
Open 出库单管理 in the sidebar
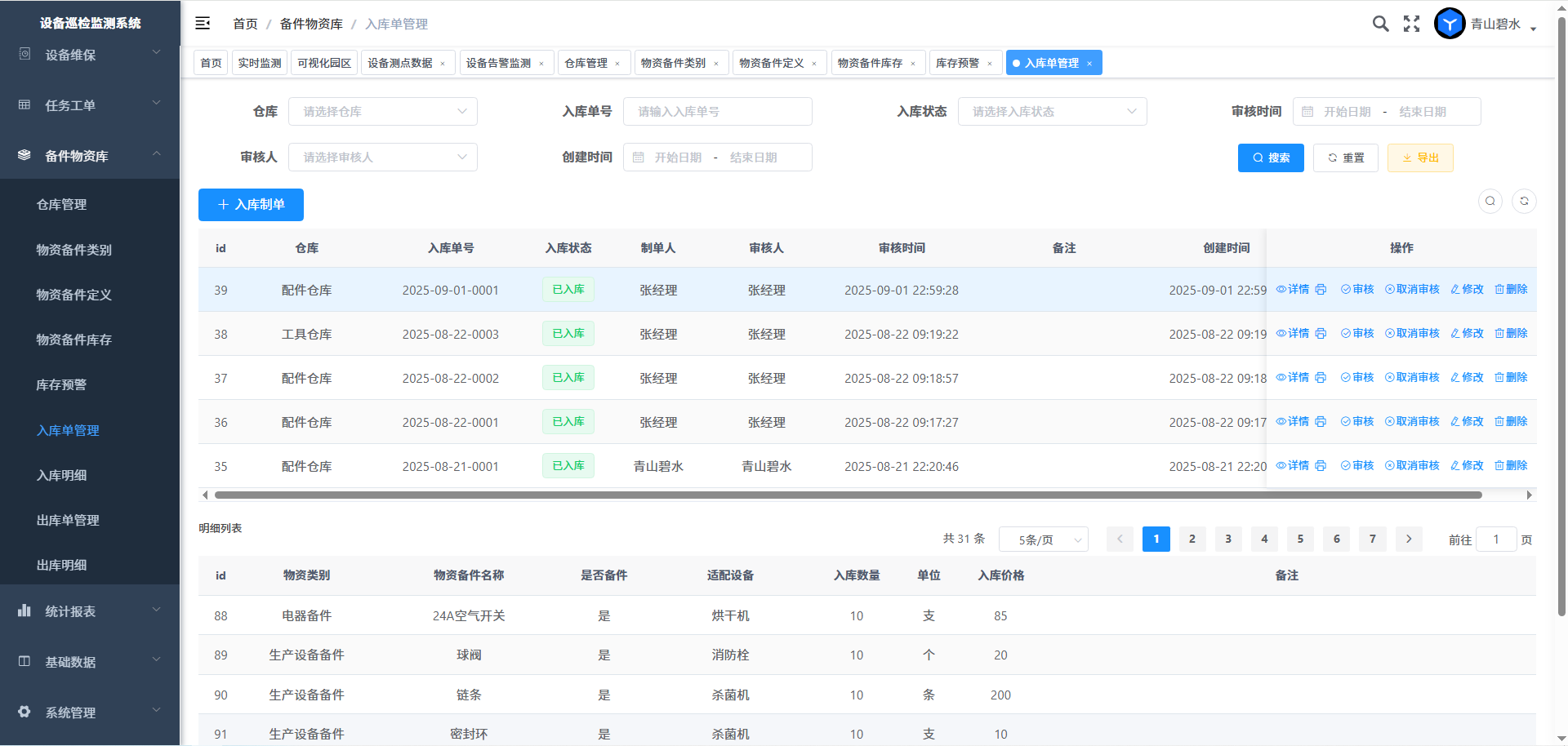pyautogui.click(x=68, y=520)
